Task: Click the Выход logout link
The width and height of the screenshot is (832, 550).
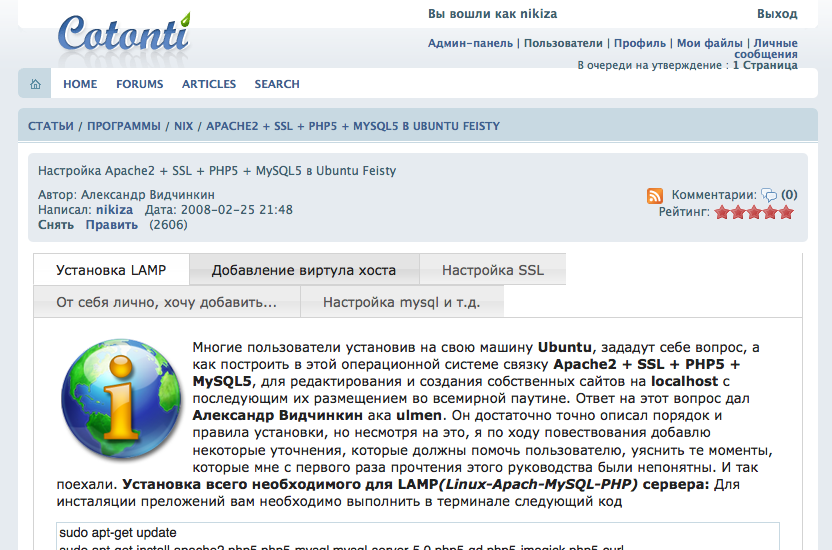Action: pyautogui.click(x=777, y=14)
